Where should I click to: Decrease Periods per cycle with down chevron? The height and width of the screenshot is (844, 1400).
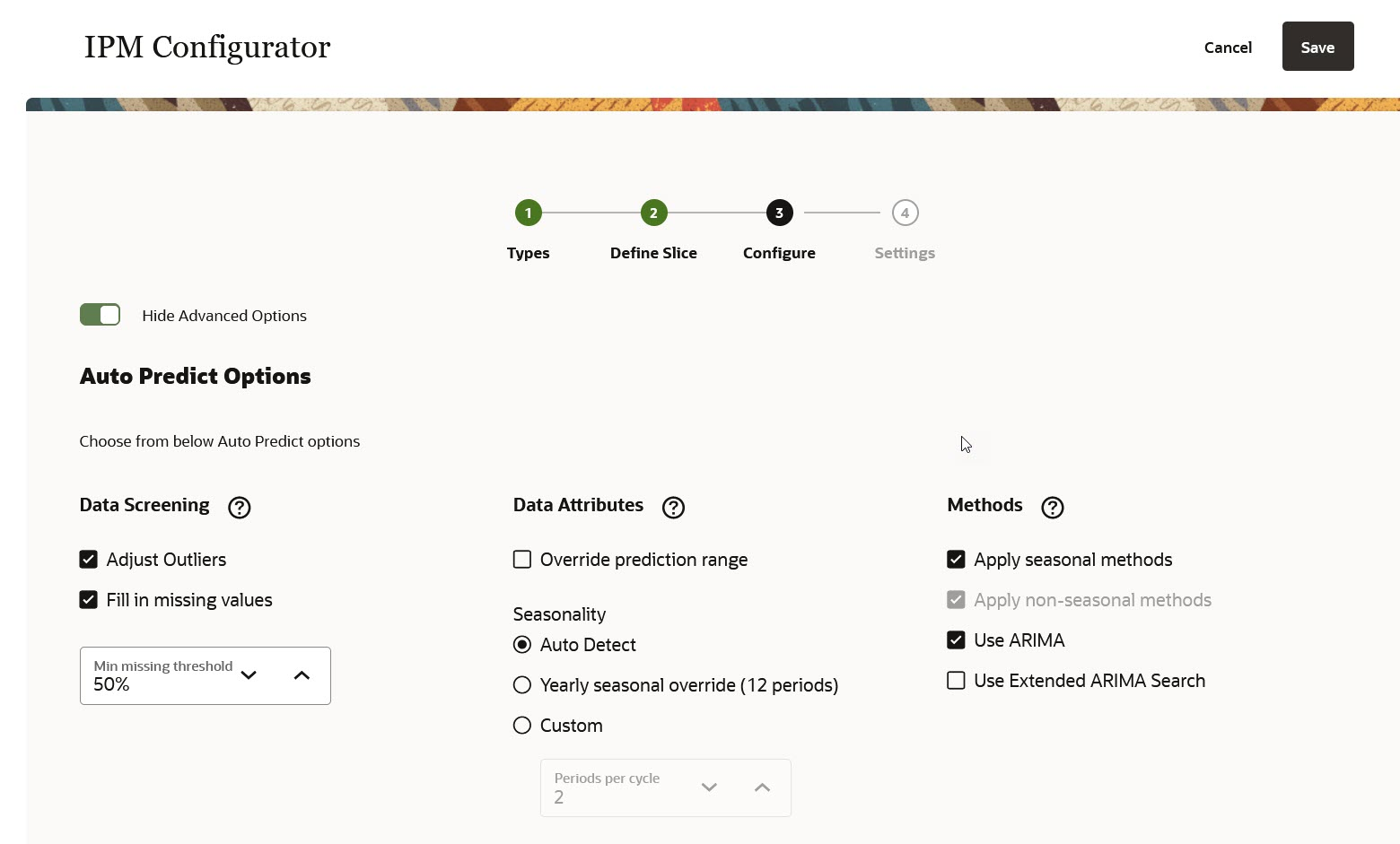click(709, 787)
